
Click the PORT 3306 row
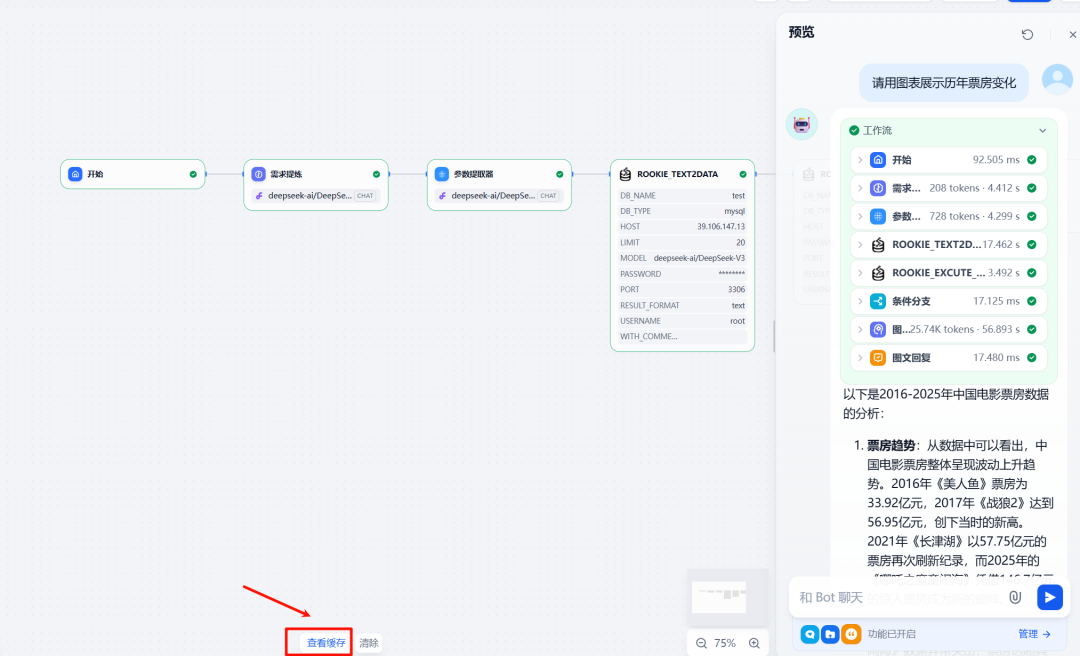pos(683,289)
